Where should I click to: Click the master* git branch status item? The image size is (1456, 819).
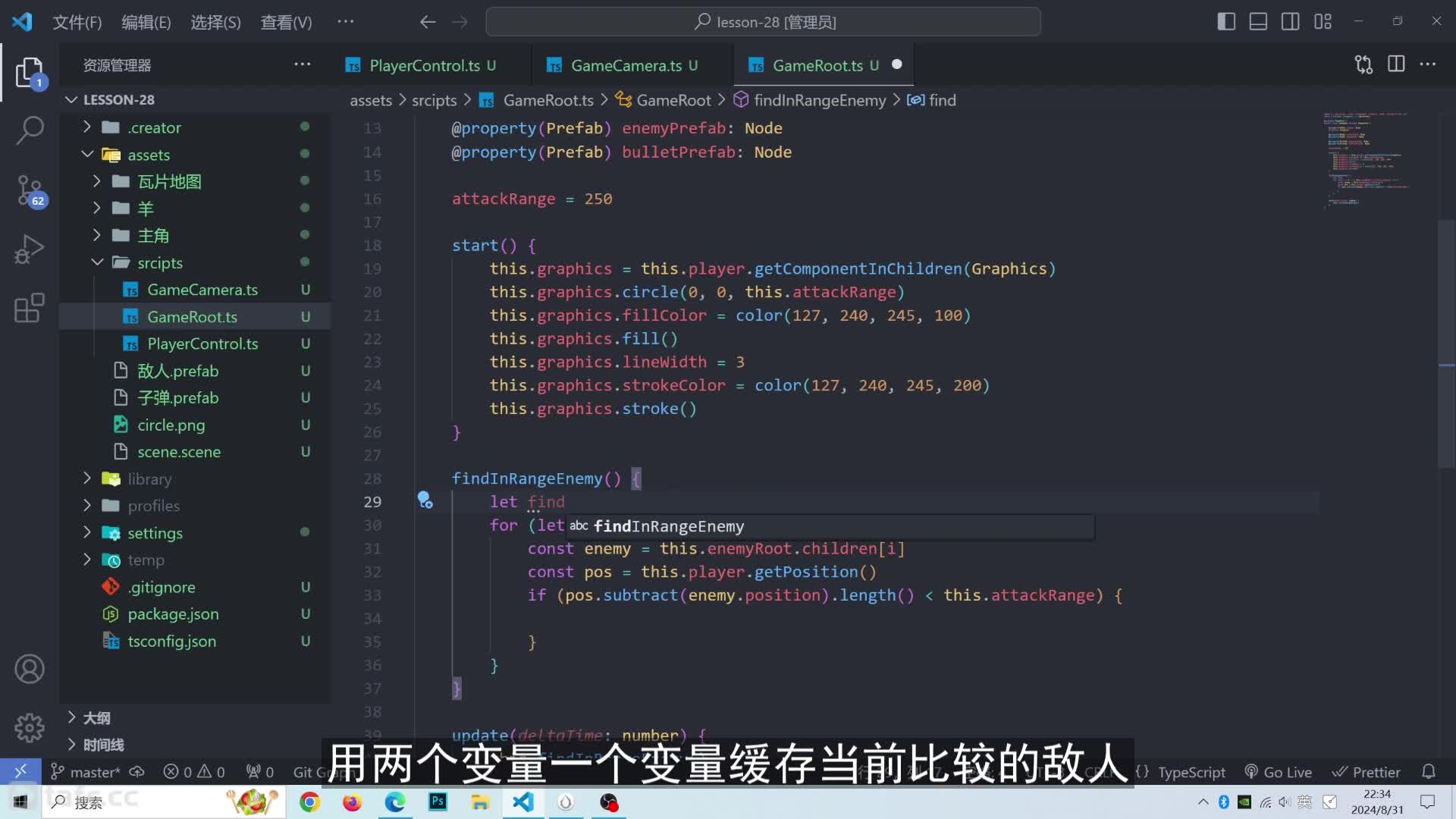(x=85, y=772)
